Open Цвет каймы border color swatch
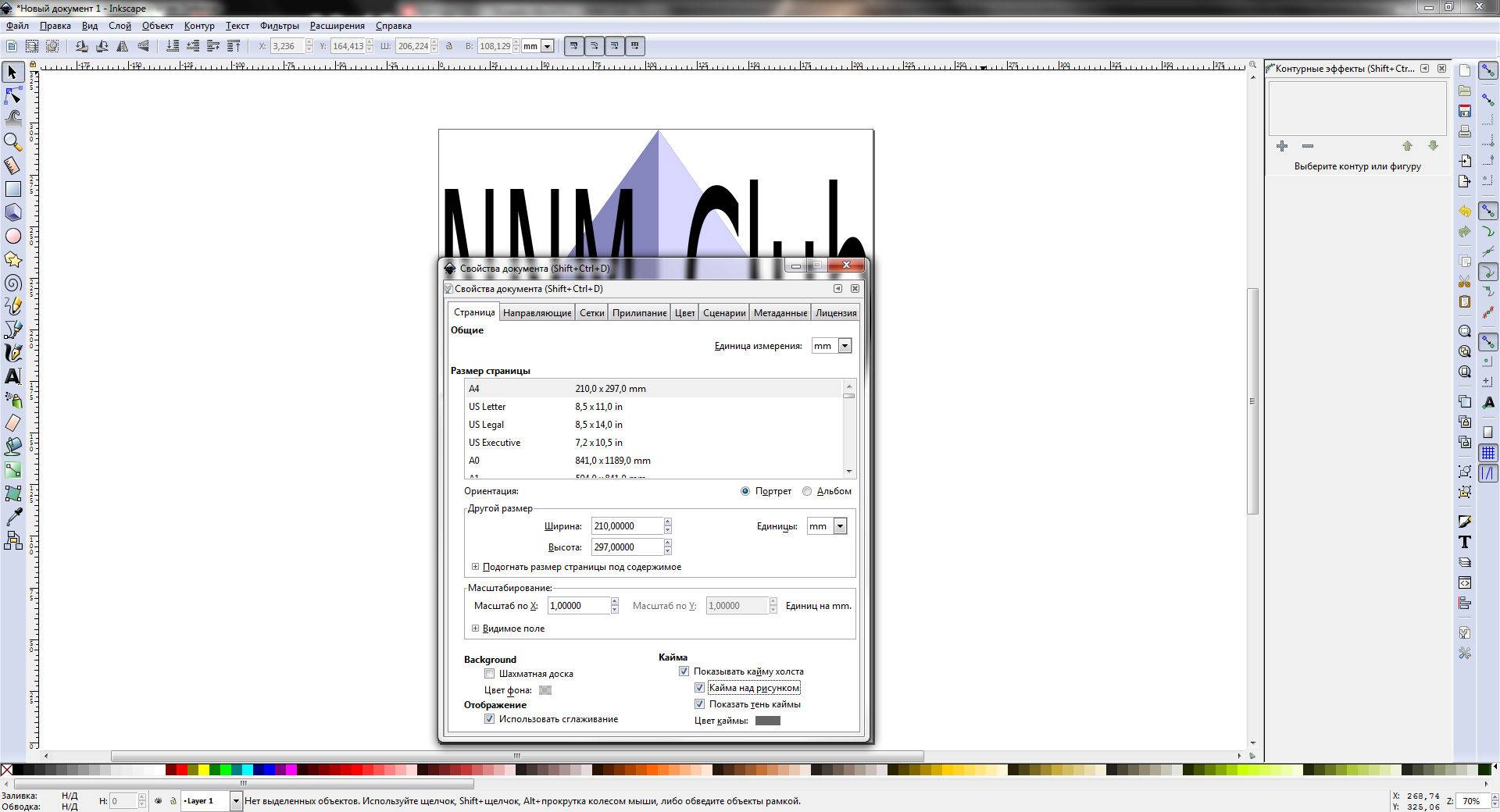 point(768,721)
